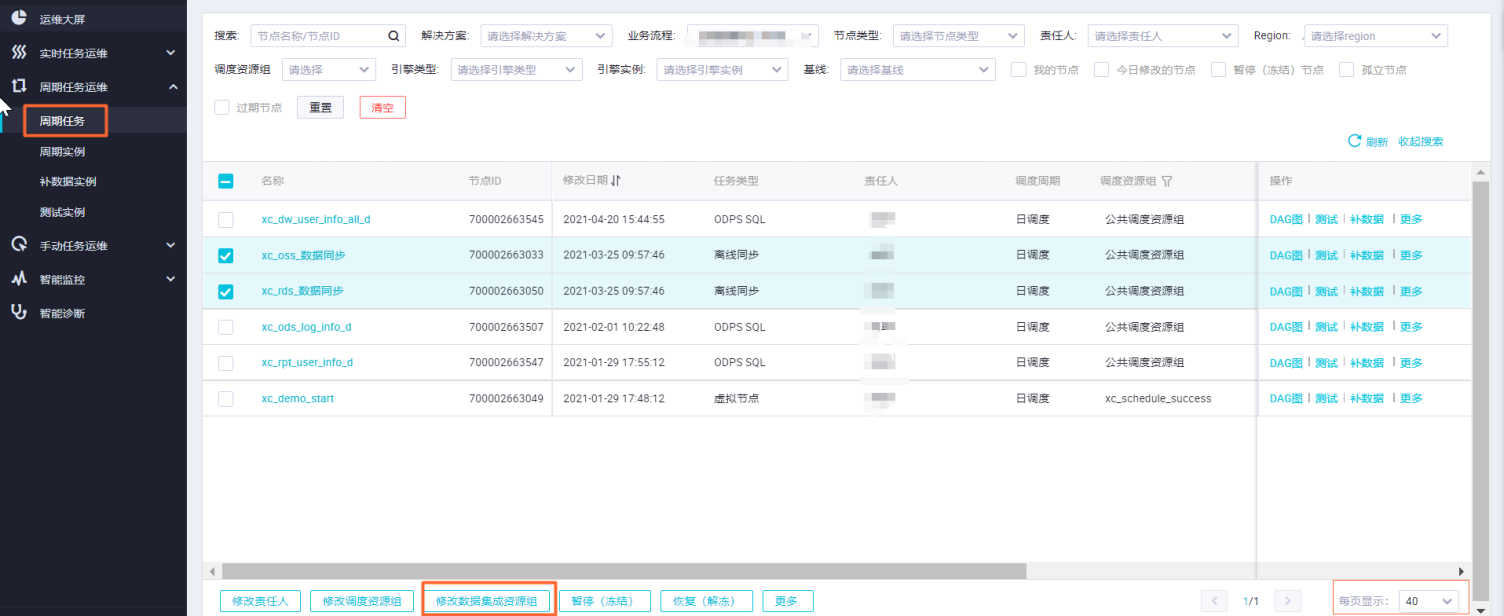Enable the 孤立节点 checkbox
The height and width of the screenshot is (616, 1504).
coord(1346,70)
